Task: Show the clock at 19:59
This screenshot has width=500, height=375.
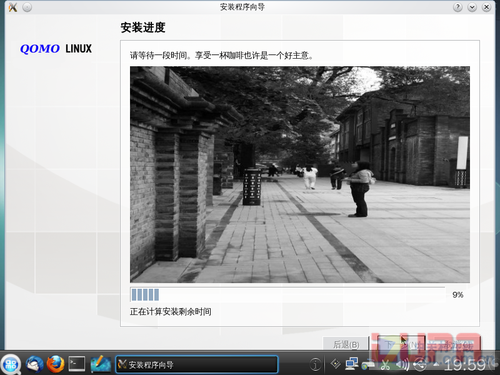Action: coord(465,365)
